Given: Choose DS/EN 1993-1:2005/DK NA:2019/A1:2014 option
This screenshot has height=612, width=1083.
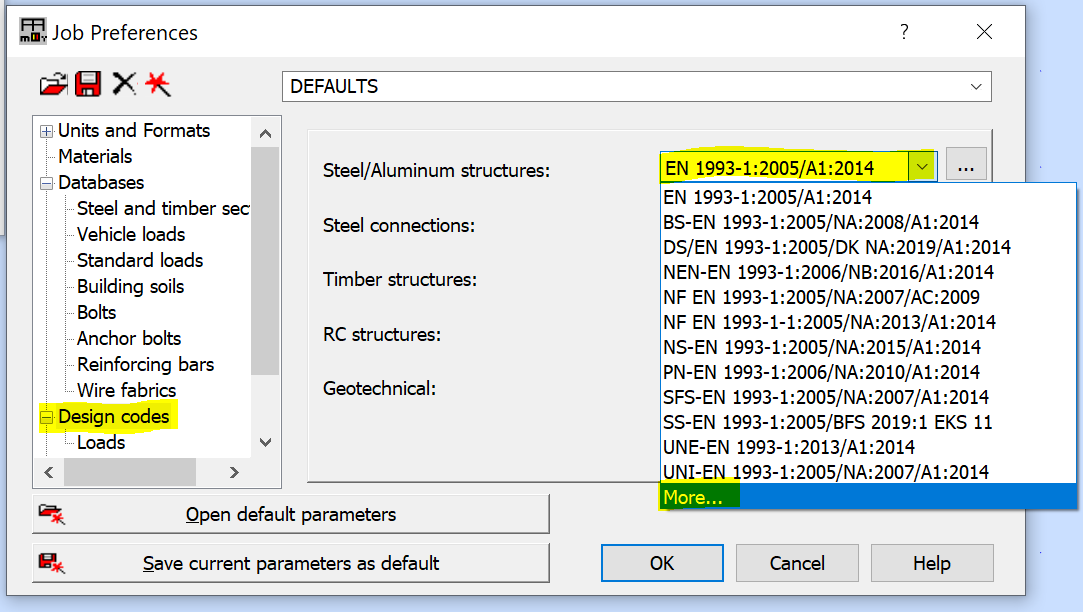Looking at the screenshot, I should pyautogui.click(x=868, y=247).
